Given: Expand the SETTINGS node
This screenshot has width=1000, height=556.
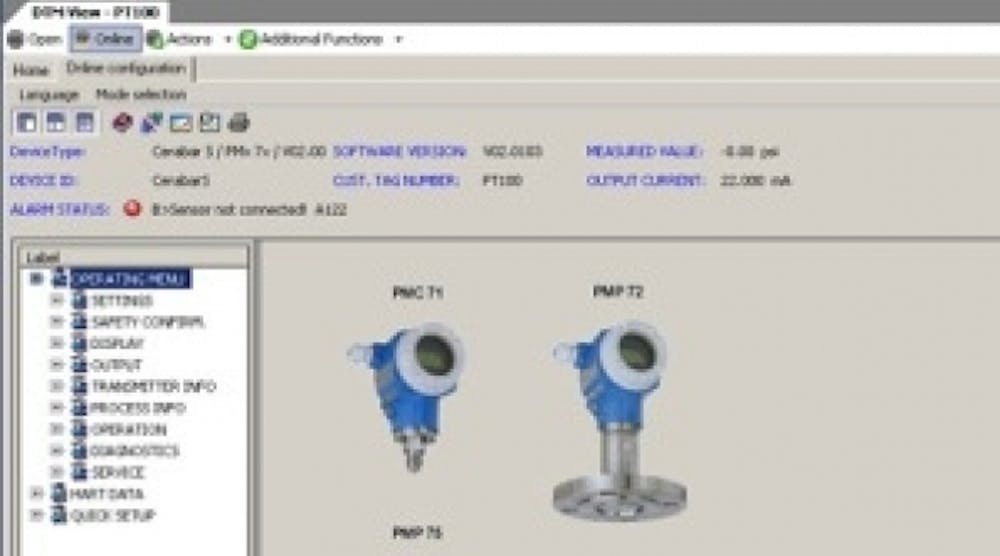Looking at the screenshot, I should (56, 300).
